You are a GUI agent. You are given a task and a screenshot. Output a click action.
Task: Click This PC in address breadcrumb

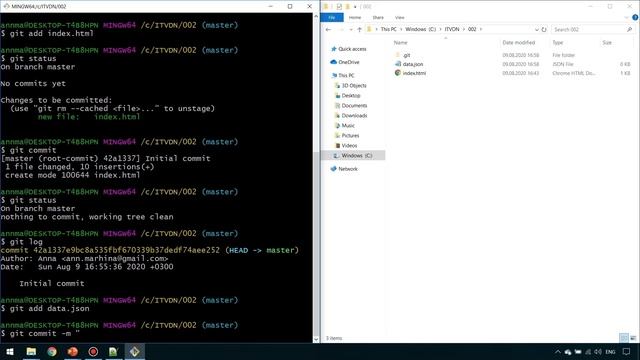tap(388, 29)
